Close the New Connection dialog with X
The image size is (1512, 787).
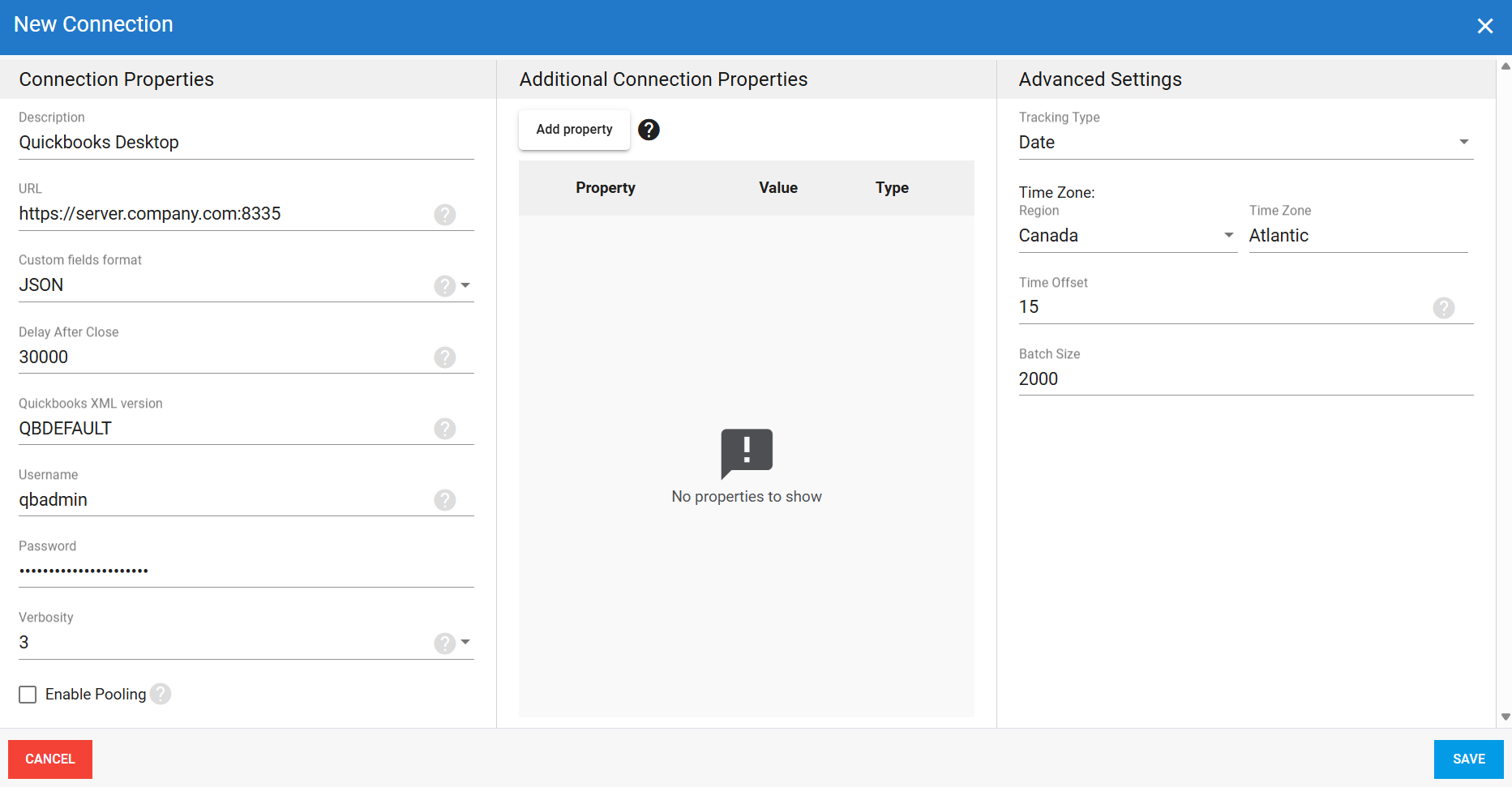[x=1485, y=26]
